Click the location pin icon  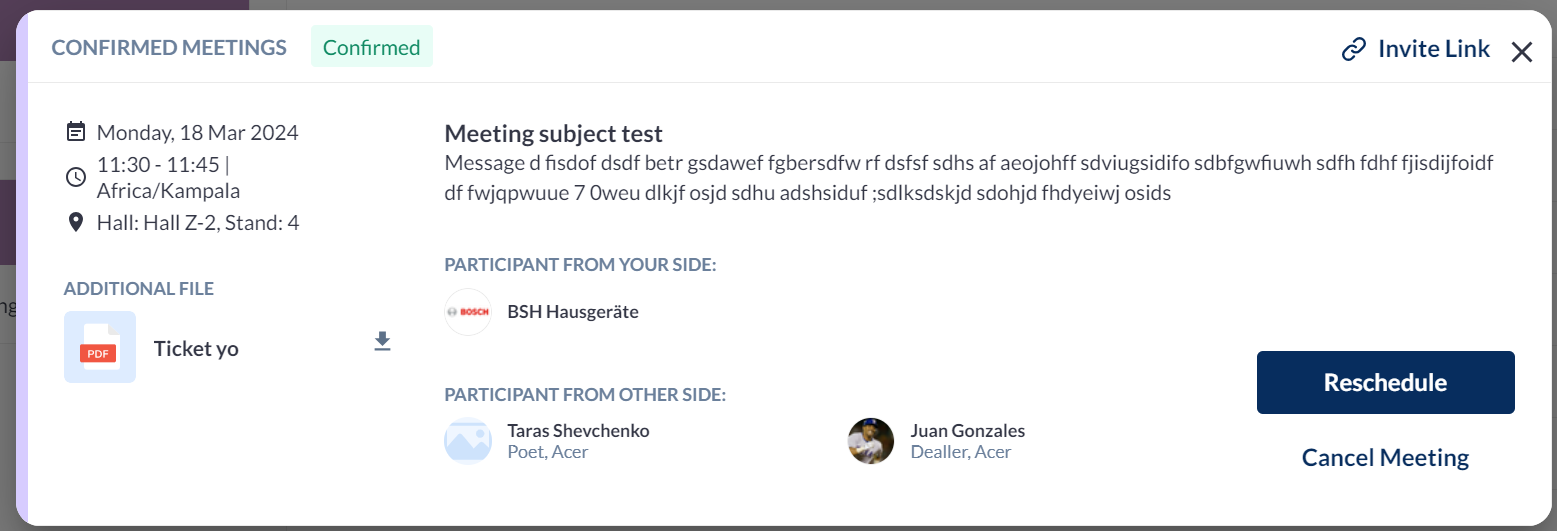(x=76, y=222)
